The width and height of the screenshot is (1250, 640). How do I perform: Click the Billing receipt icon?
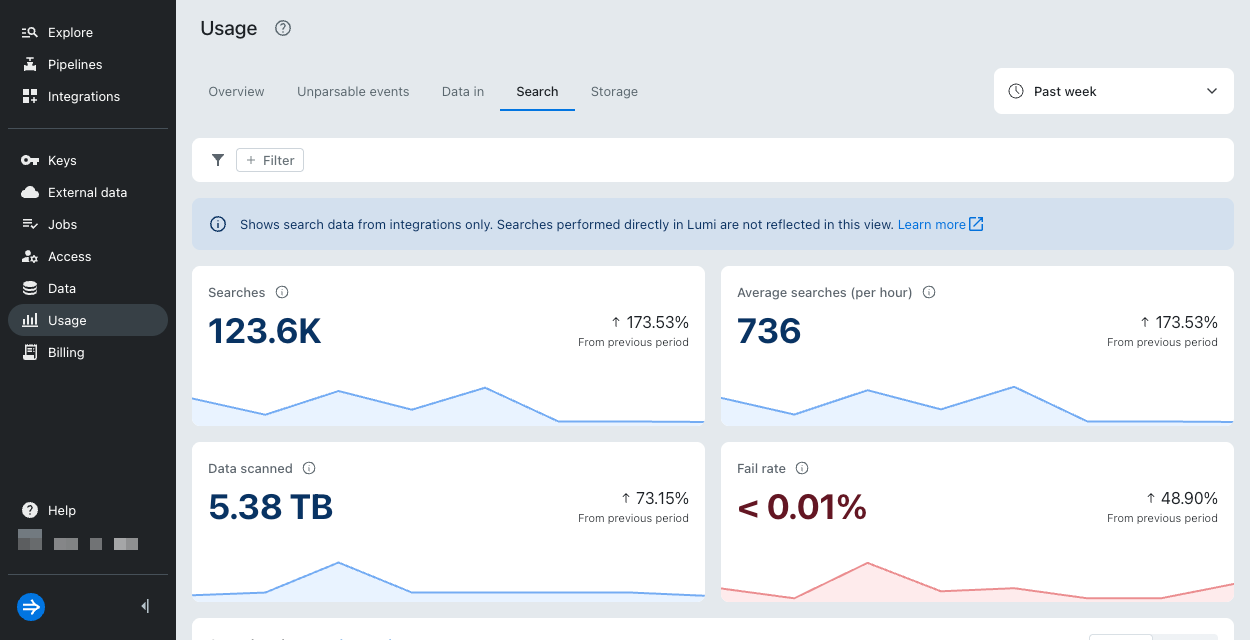click(x=30, y=352)
